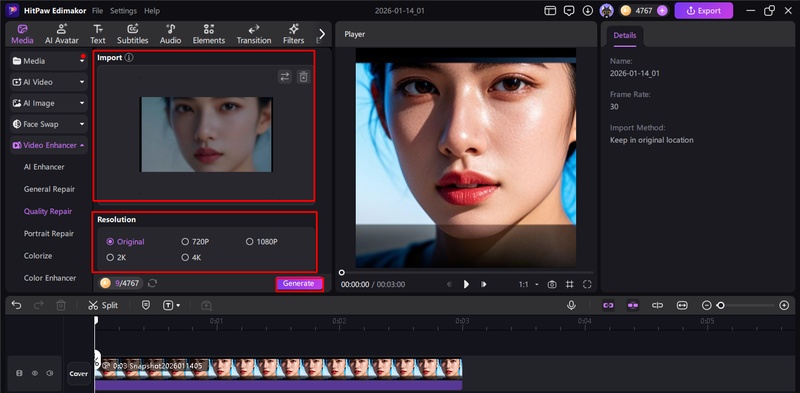Open the feedback message icon
800x393 pixels.
569,11
